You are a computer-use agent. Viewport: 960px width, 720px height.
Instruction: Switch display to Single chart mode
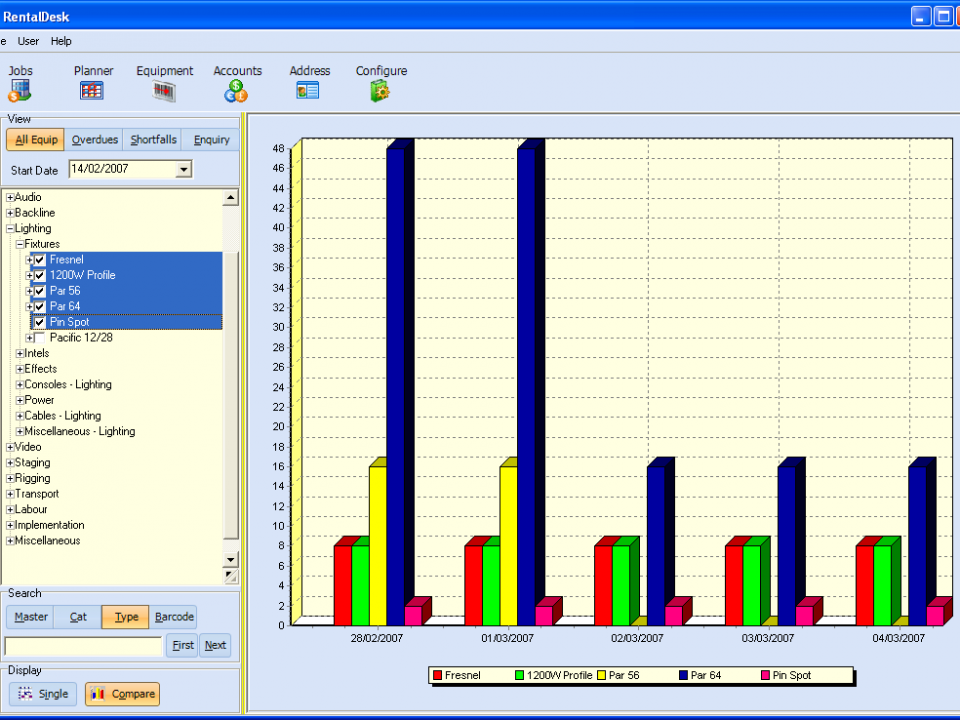pyautogui.click(x=43, y=694)
